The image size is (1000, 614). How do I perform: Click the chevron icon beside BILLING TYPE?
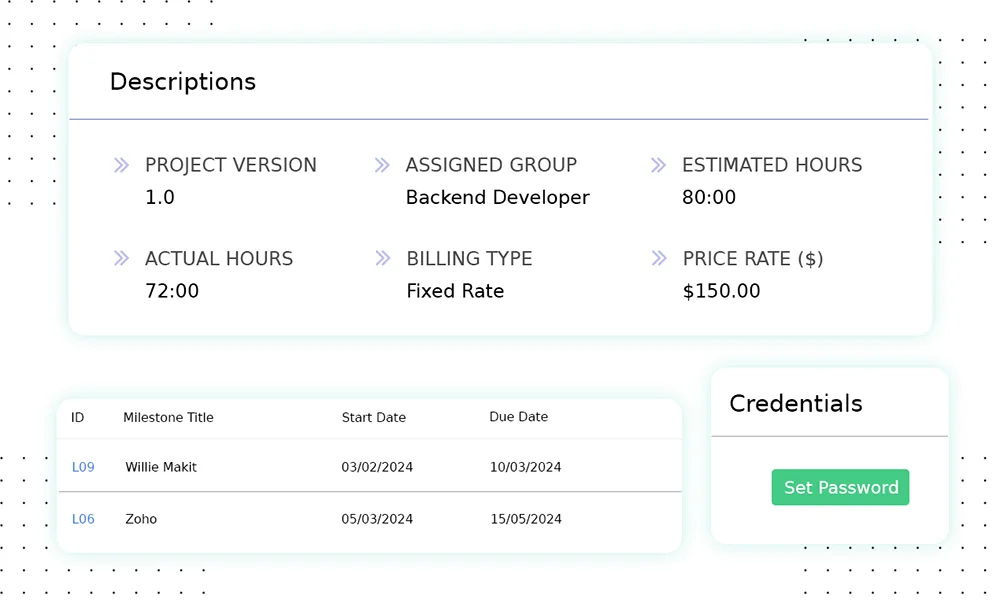pos(382,259)
